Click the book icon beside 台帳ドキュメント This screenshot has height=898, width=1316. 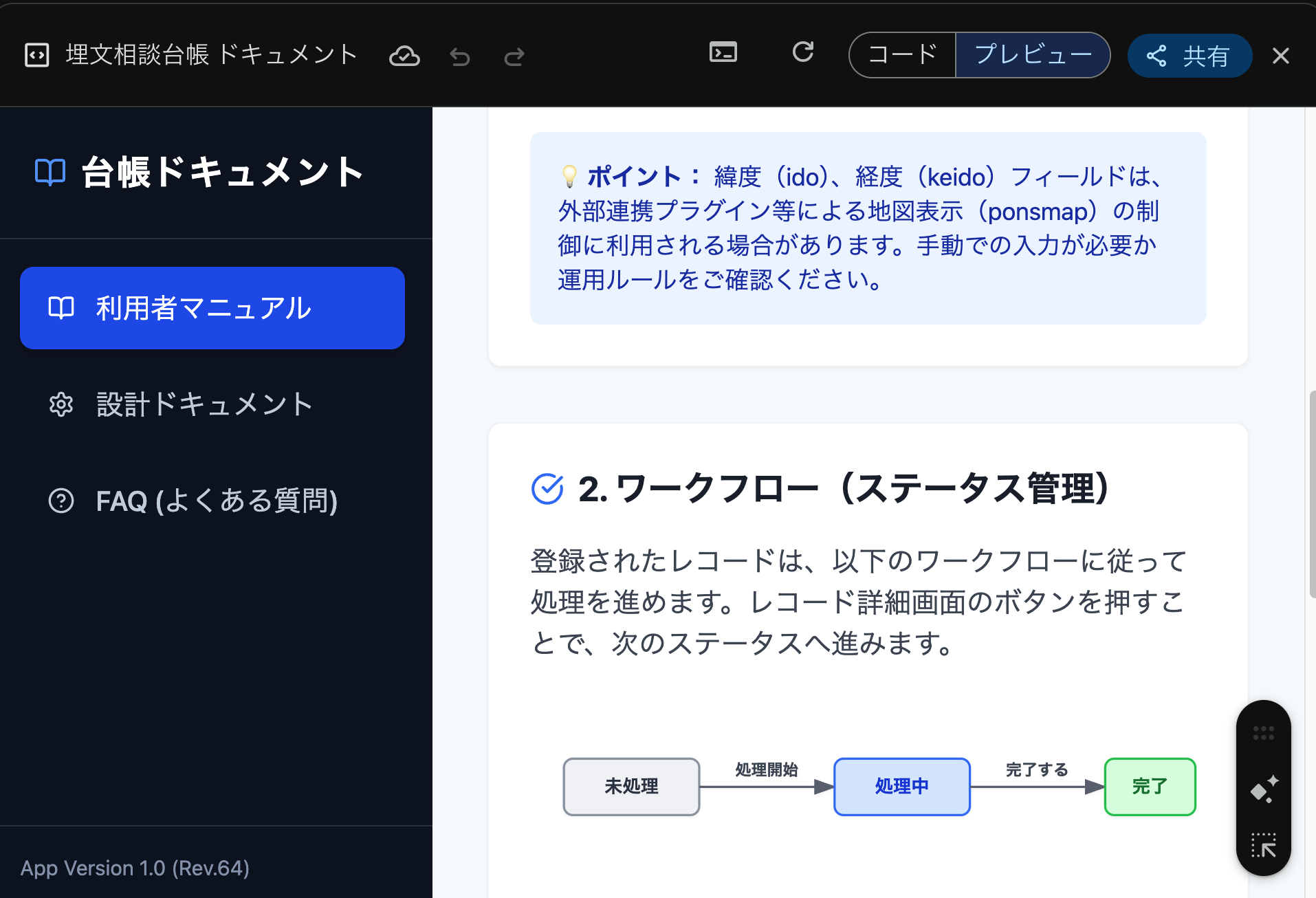pos(50,172)
